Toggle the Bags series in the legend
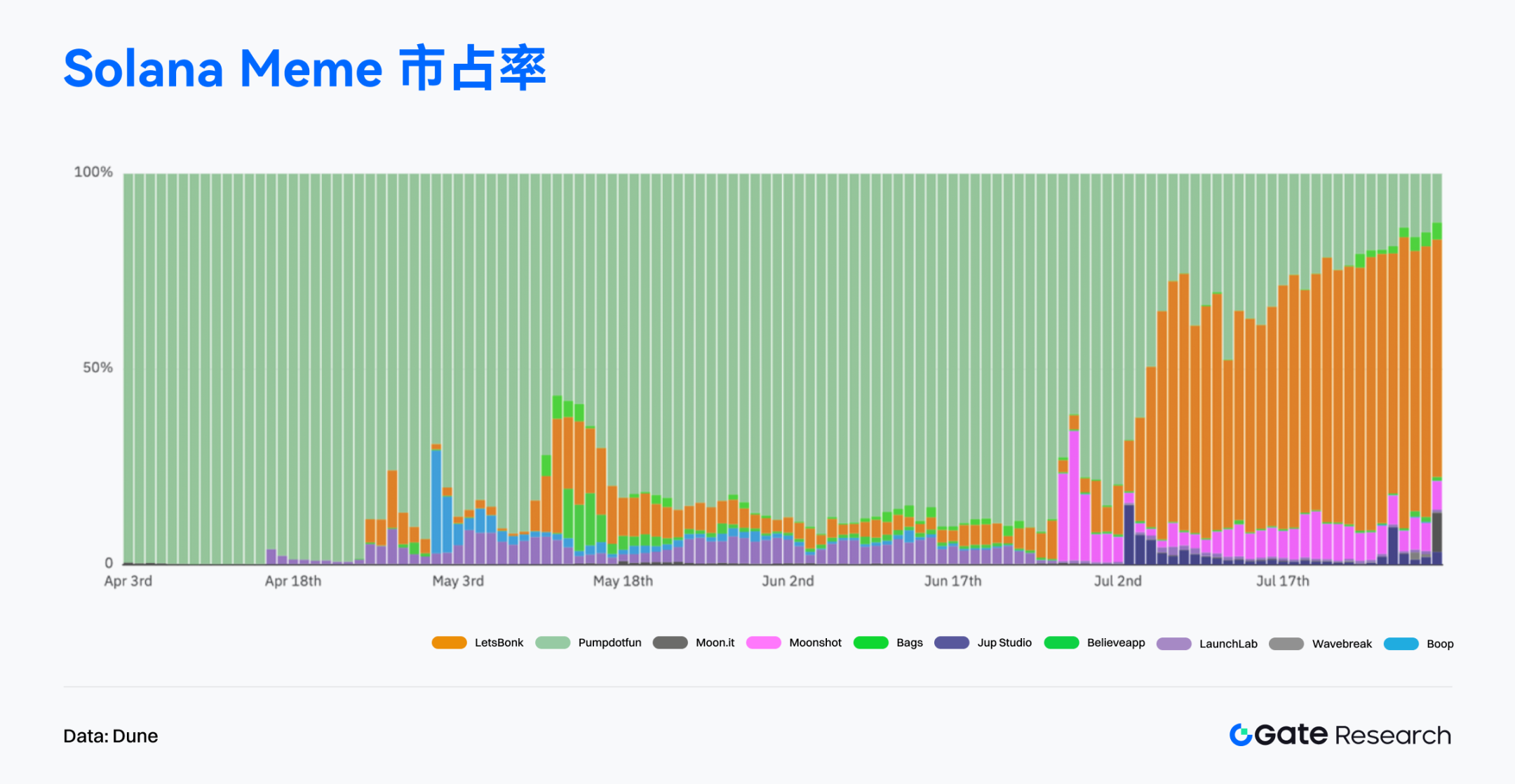 (909, 642)
